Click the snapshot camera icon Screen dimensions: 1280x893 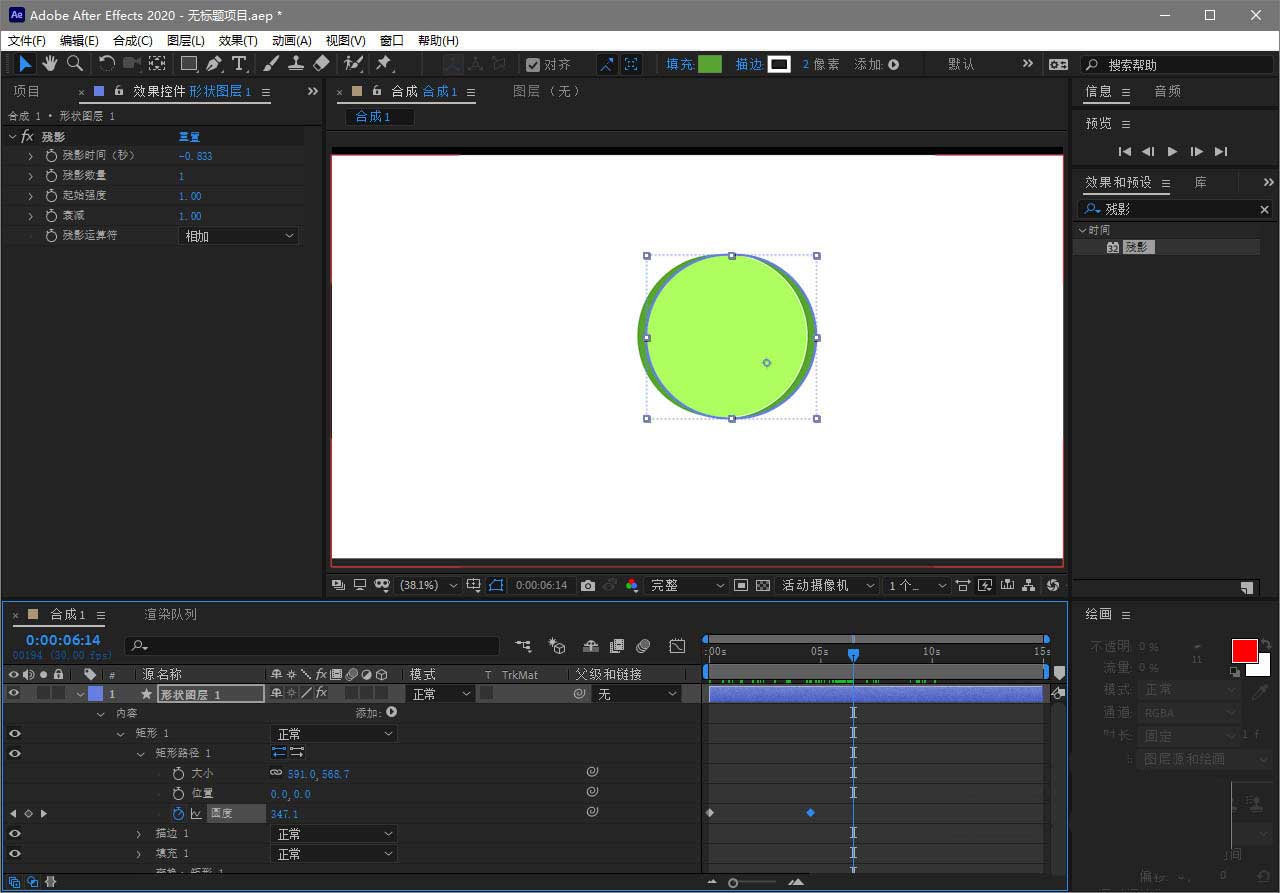588,585
